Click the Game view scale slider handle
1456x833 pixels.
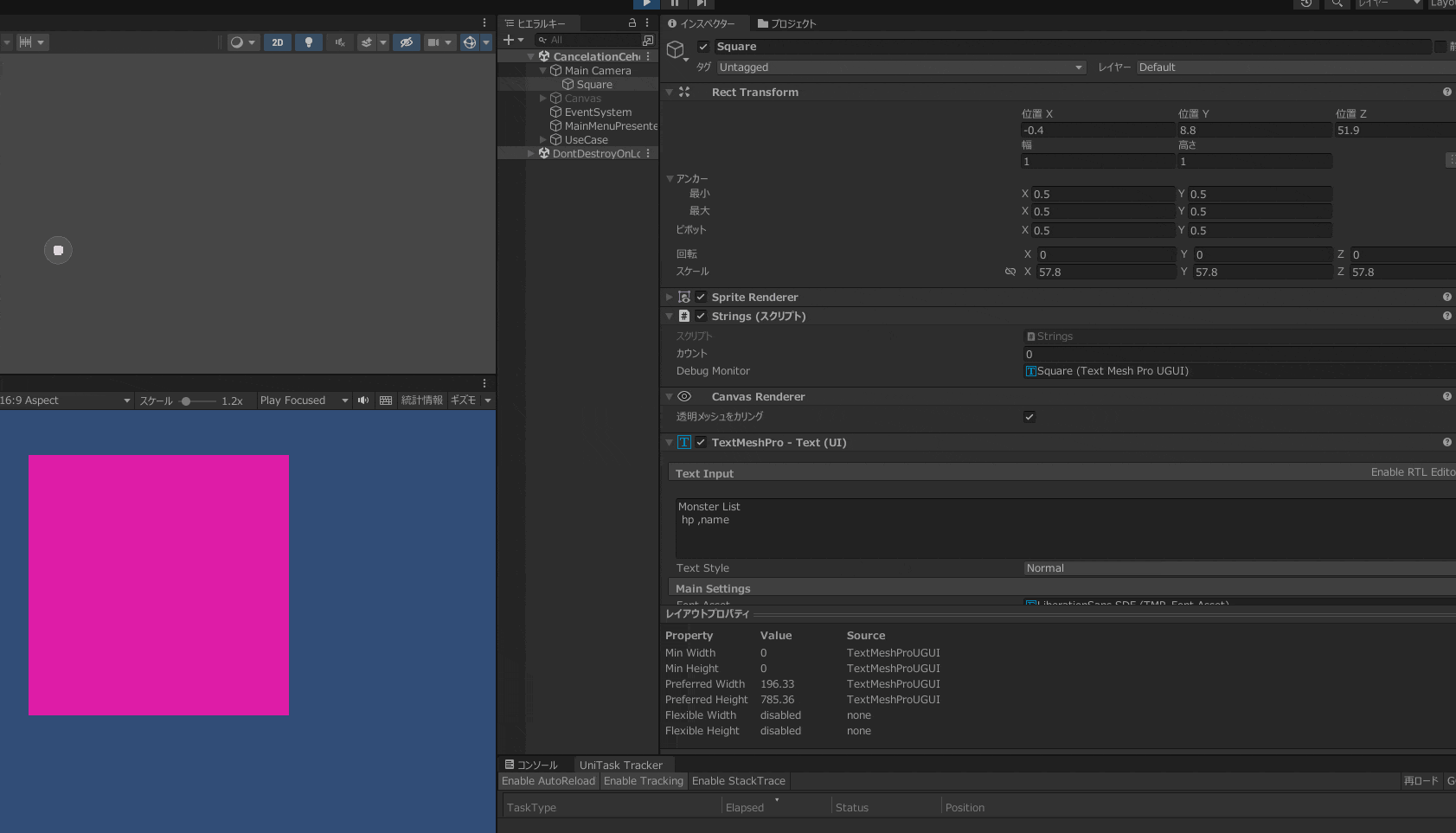186,401
